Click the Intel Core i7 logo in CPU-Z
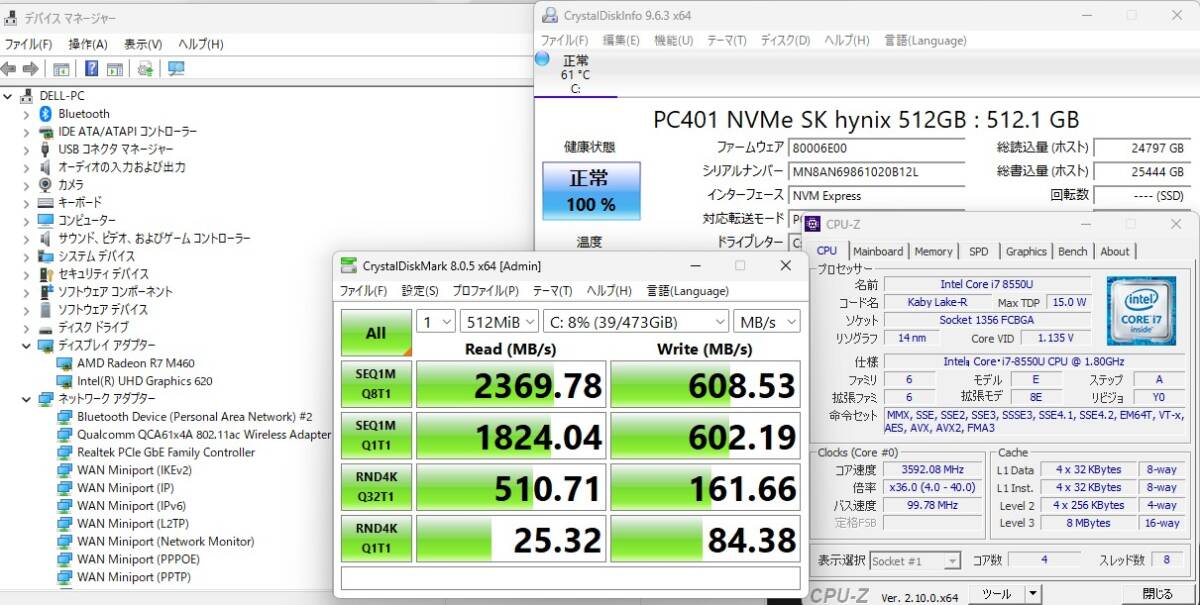The width and height of the screenshot is (1200, 605). 1143,310
